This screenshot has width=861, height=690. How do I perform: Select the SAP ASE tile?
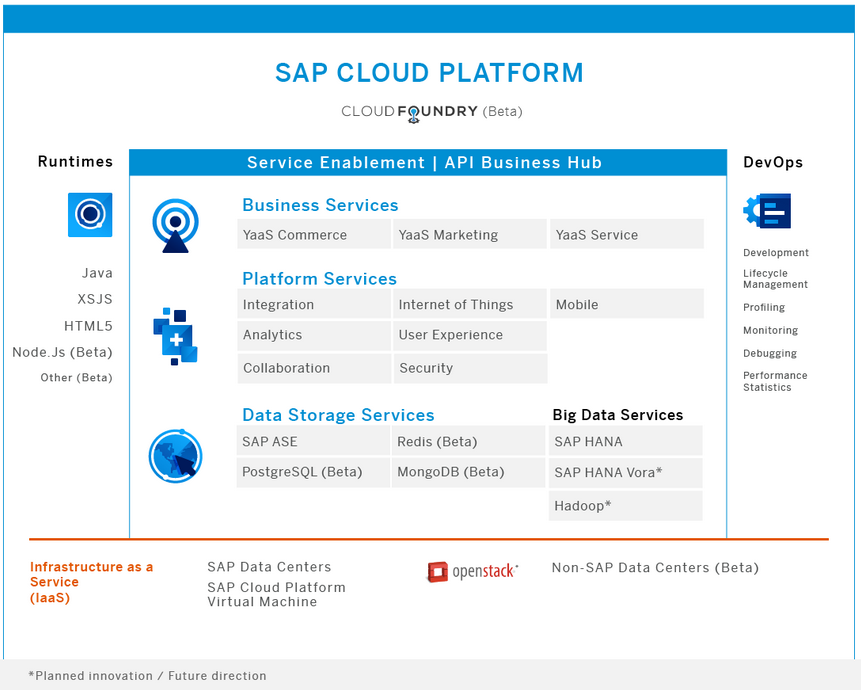[x=313, y=441]
